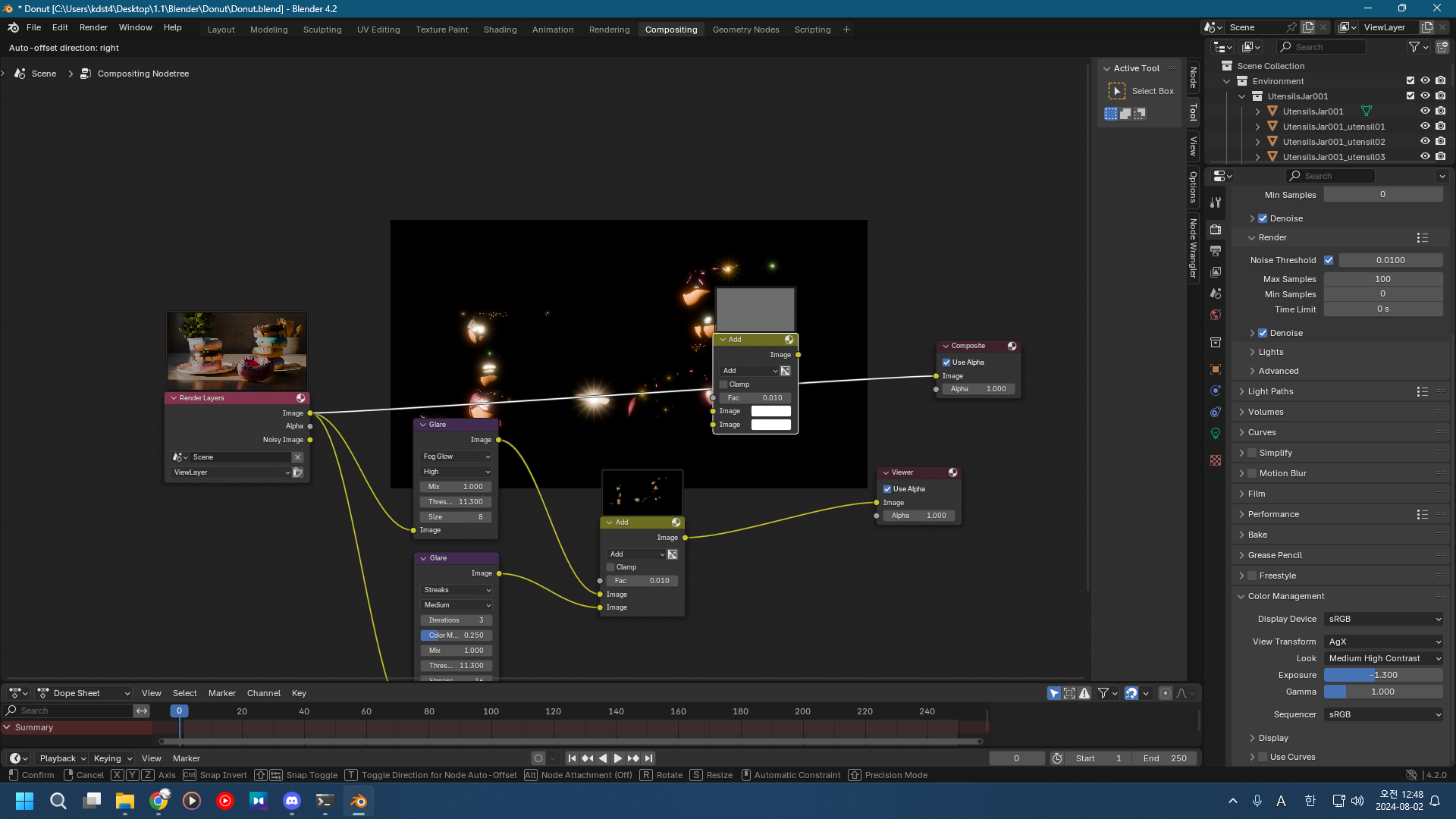Toggle Only Show Selected arrow in Dope Sheet

pos(1054,693)
